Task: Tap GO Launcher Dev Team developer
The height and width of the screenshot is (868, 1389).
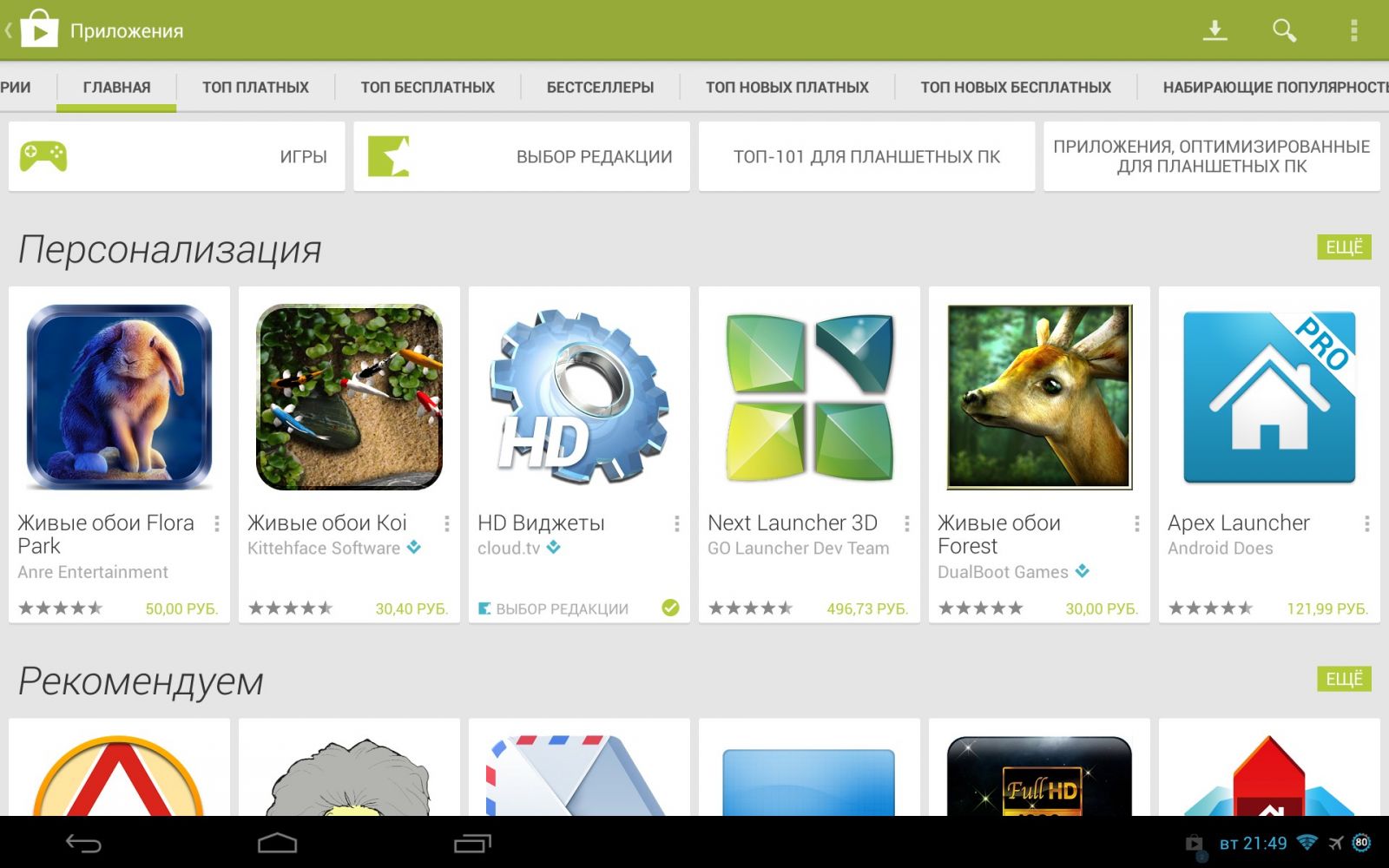Action: [x=799, y=548]
